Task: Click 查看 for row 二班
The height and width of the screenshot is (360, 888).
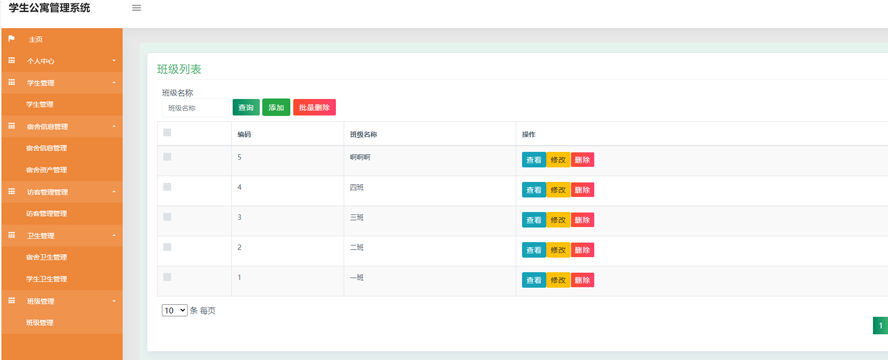Action: coord(534,250)
